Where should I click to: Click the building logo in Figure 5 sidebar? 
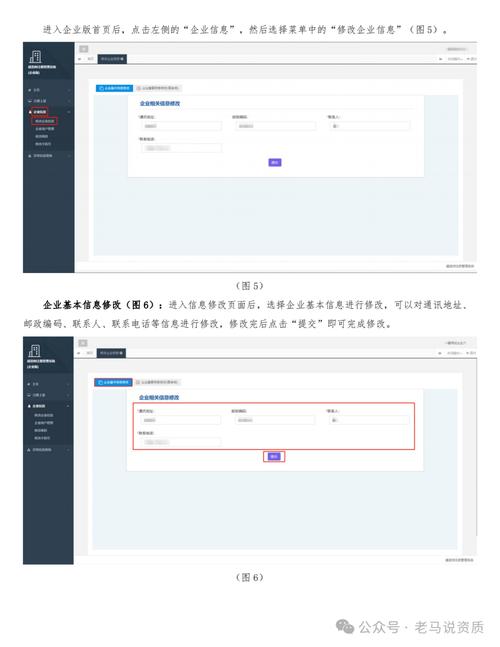(x=35, y=57)
